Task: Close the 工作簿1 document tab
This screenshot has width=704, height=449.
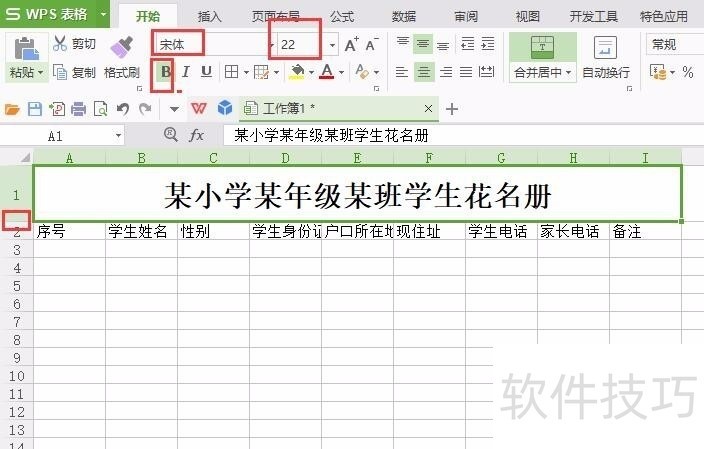Action: (x=428, y=109)
